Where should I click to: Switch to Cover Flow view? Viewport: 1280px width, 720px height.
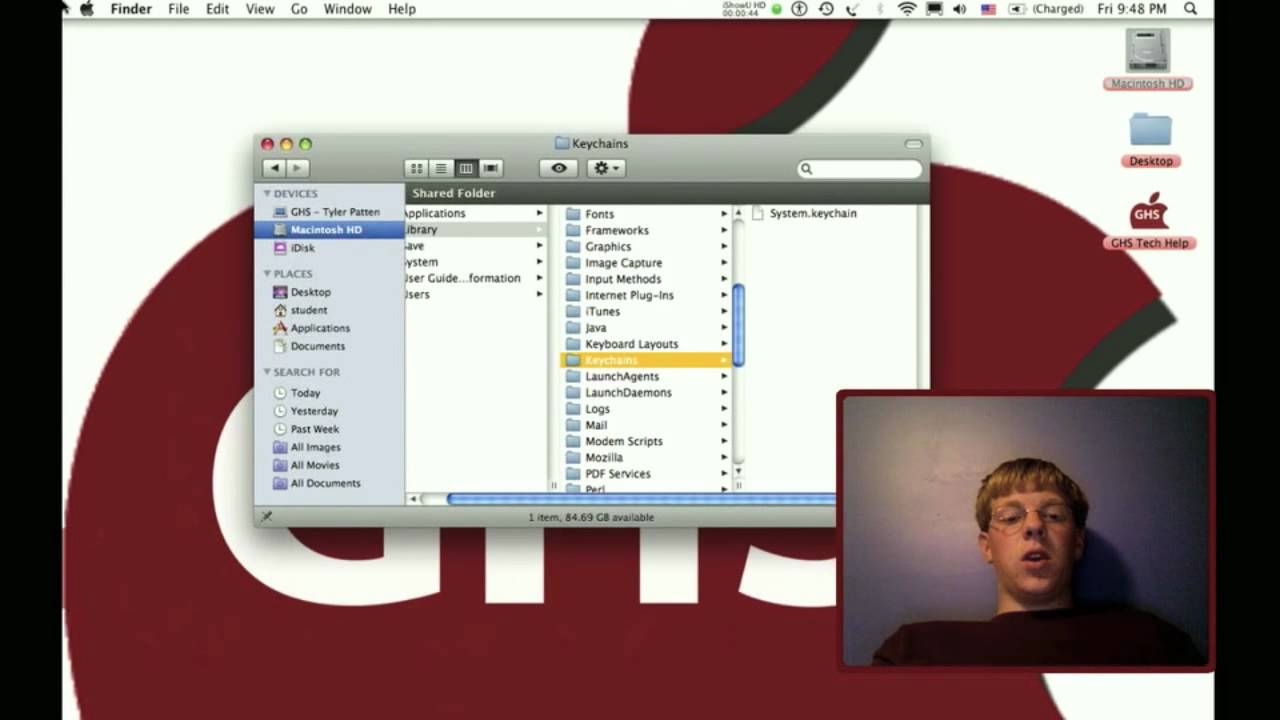pos(490,168)
